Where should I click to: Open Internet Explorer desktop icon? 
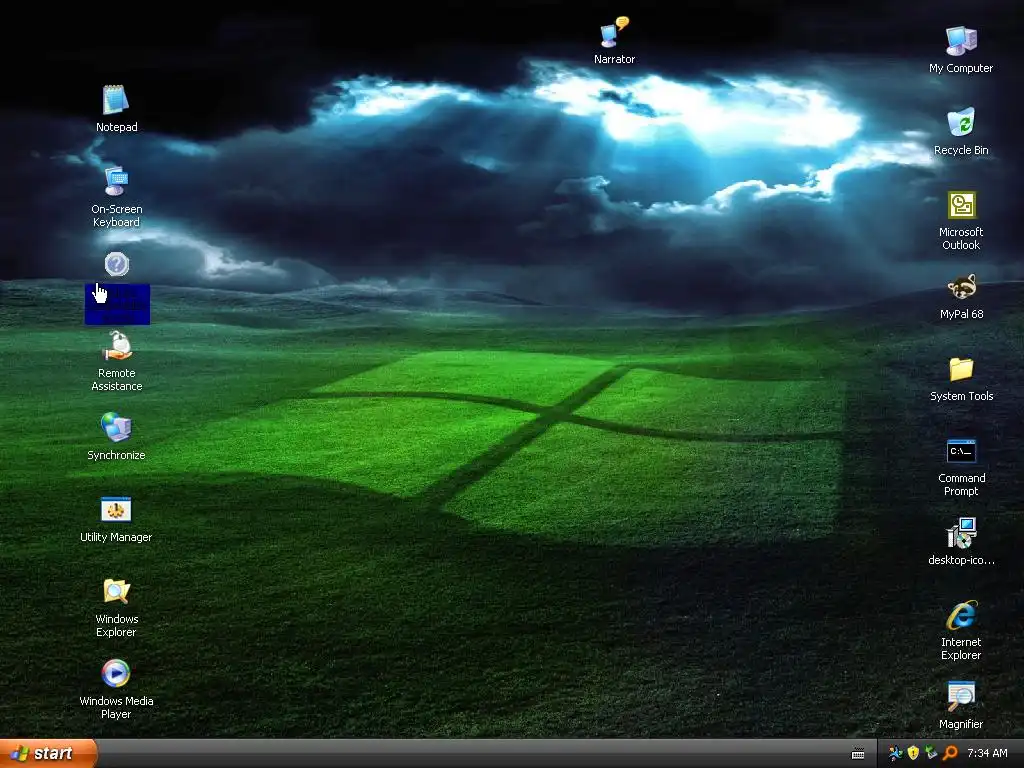click(x=961, y=630)
